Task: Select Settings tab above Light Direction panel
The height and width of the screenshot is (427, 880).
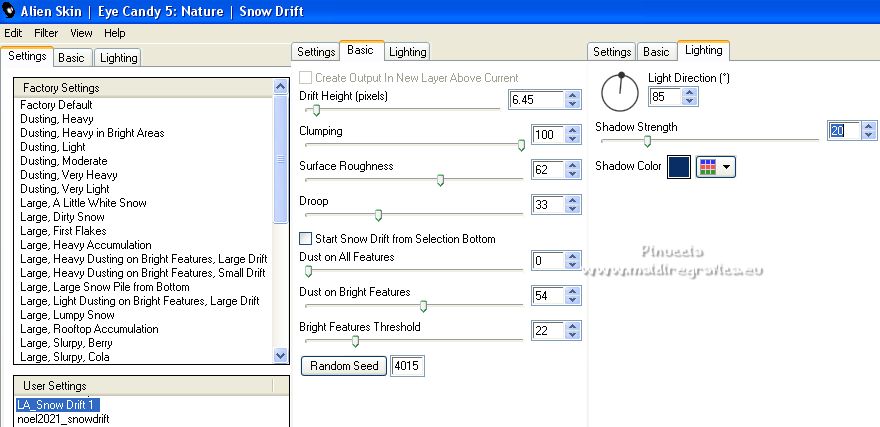Action: pos(612,52)
